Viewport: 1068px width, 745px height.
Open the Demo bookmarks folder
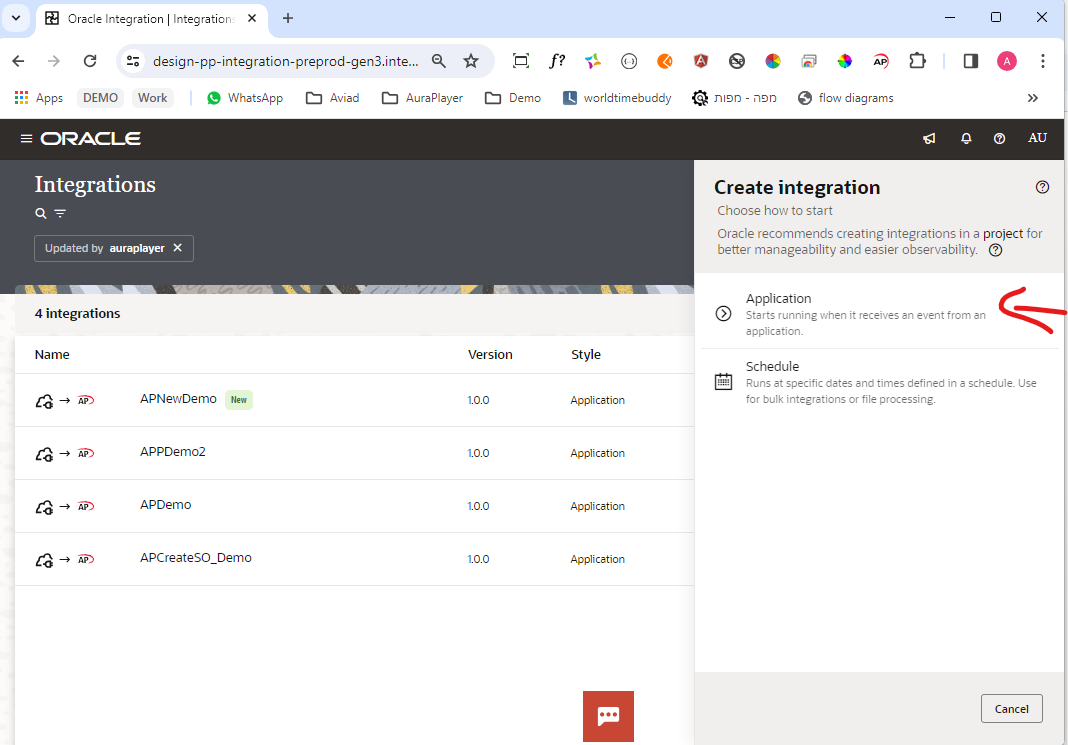pyautogui.click(x=513, y=98)
